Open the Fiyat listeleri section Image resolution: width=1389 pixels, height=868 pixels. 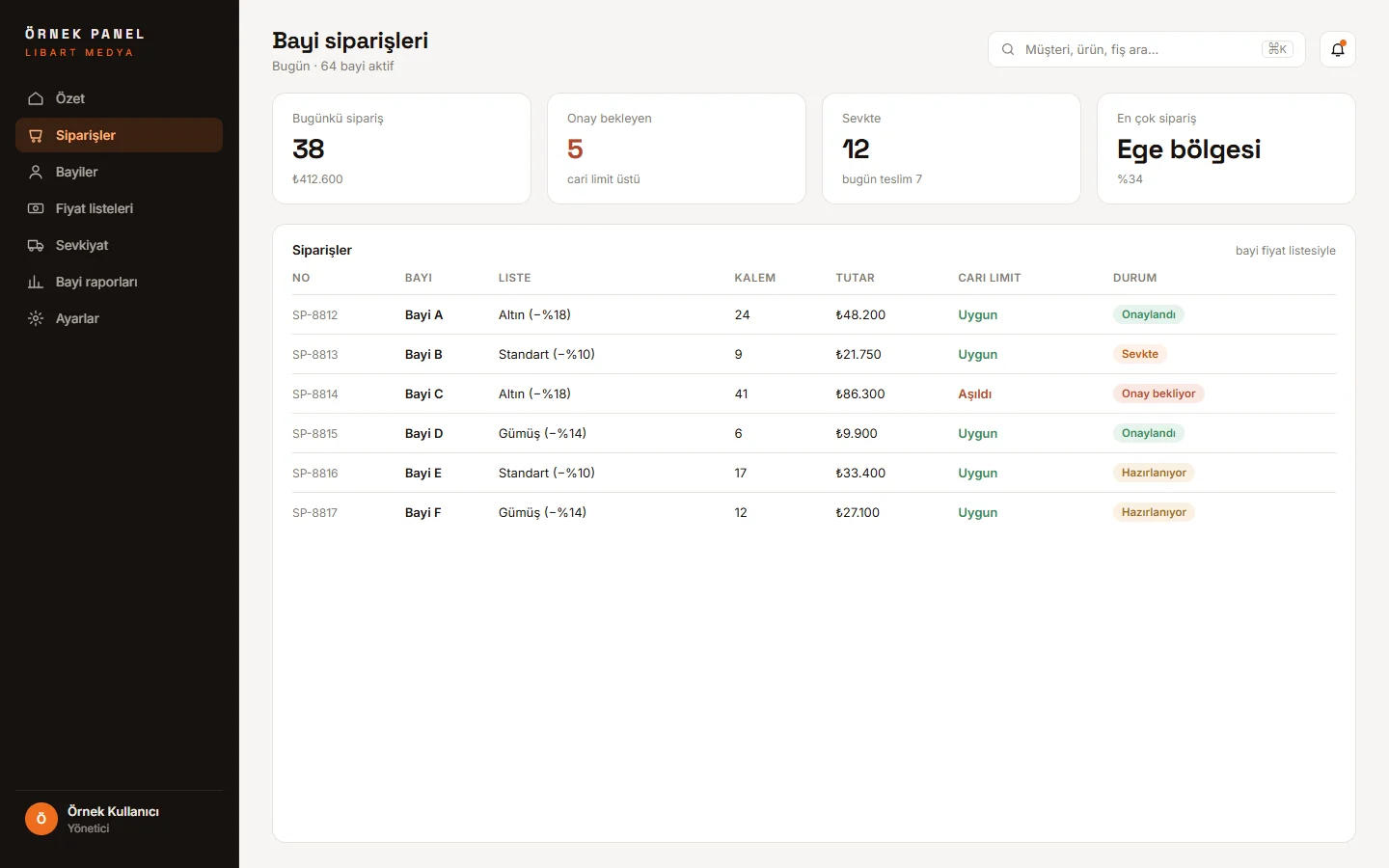(x=119, y=208)
